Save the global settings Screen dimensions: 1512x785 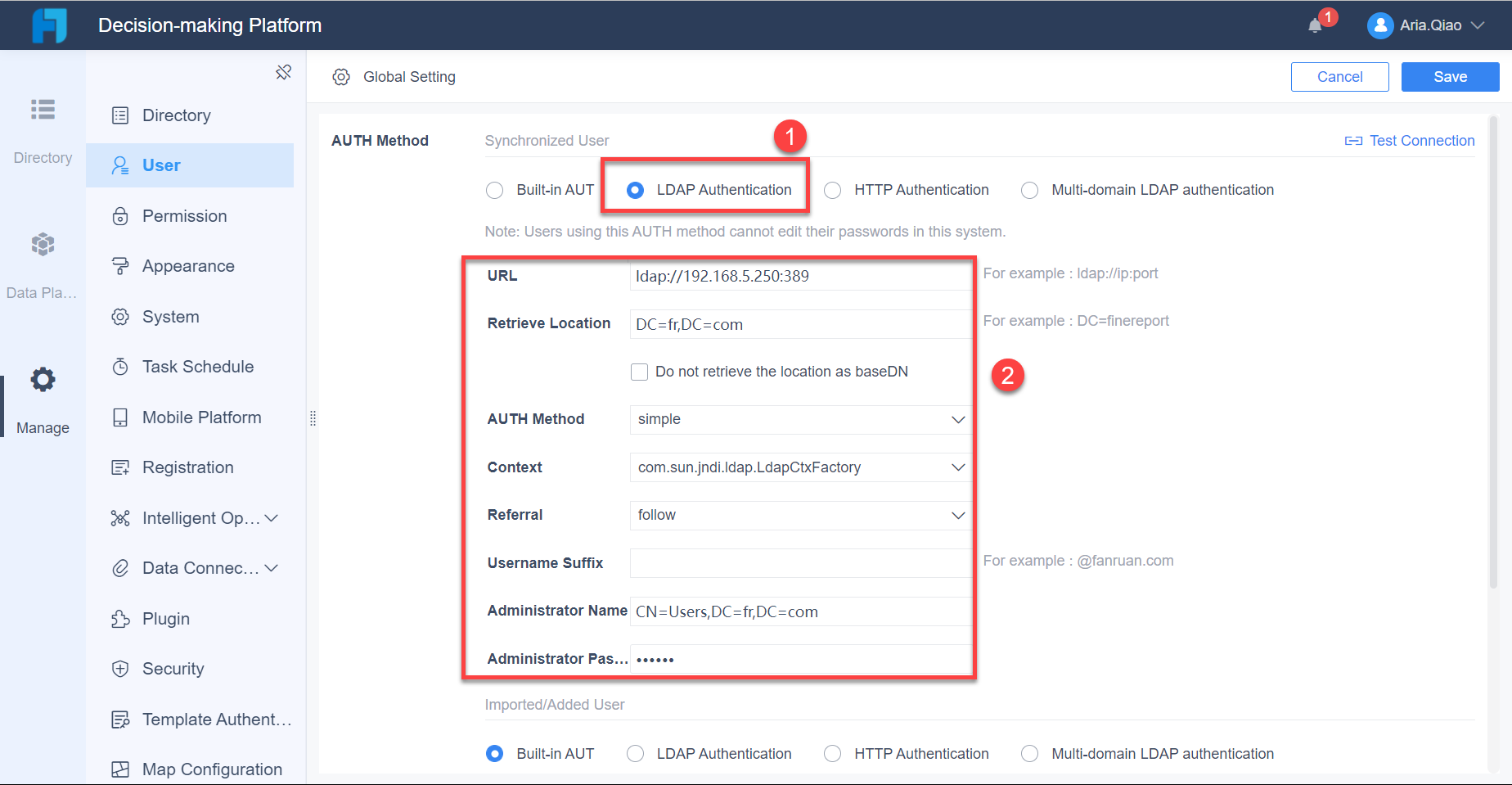click(x=1449, y=76)
